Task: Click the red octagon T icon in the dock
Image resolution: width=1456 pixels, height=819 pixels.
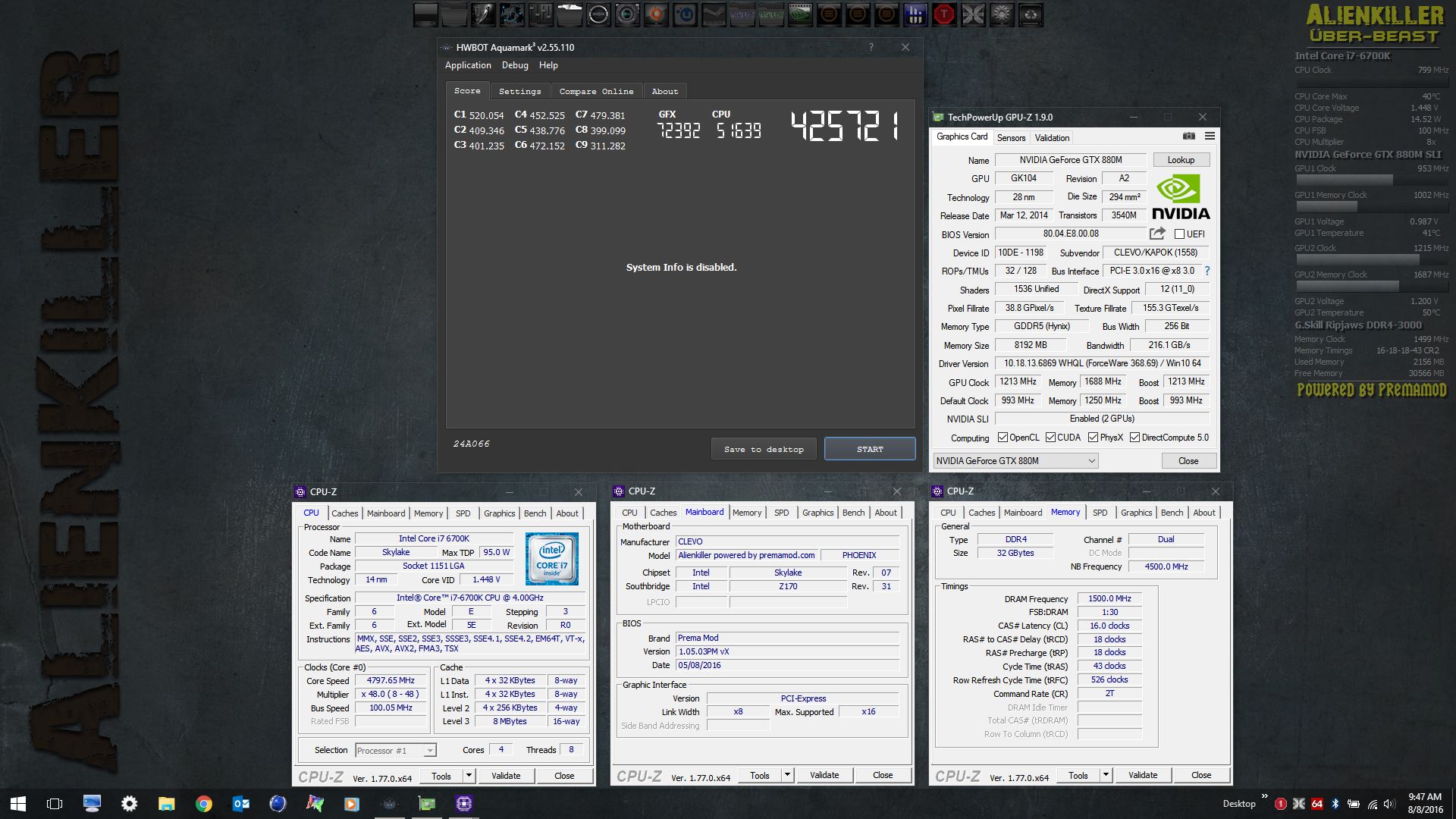Action: [944, 14]
